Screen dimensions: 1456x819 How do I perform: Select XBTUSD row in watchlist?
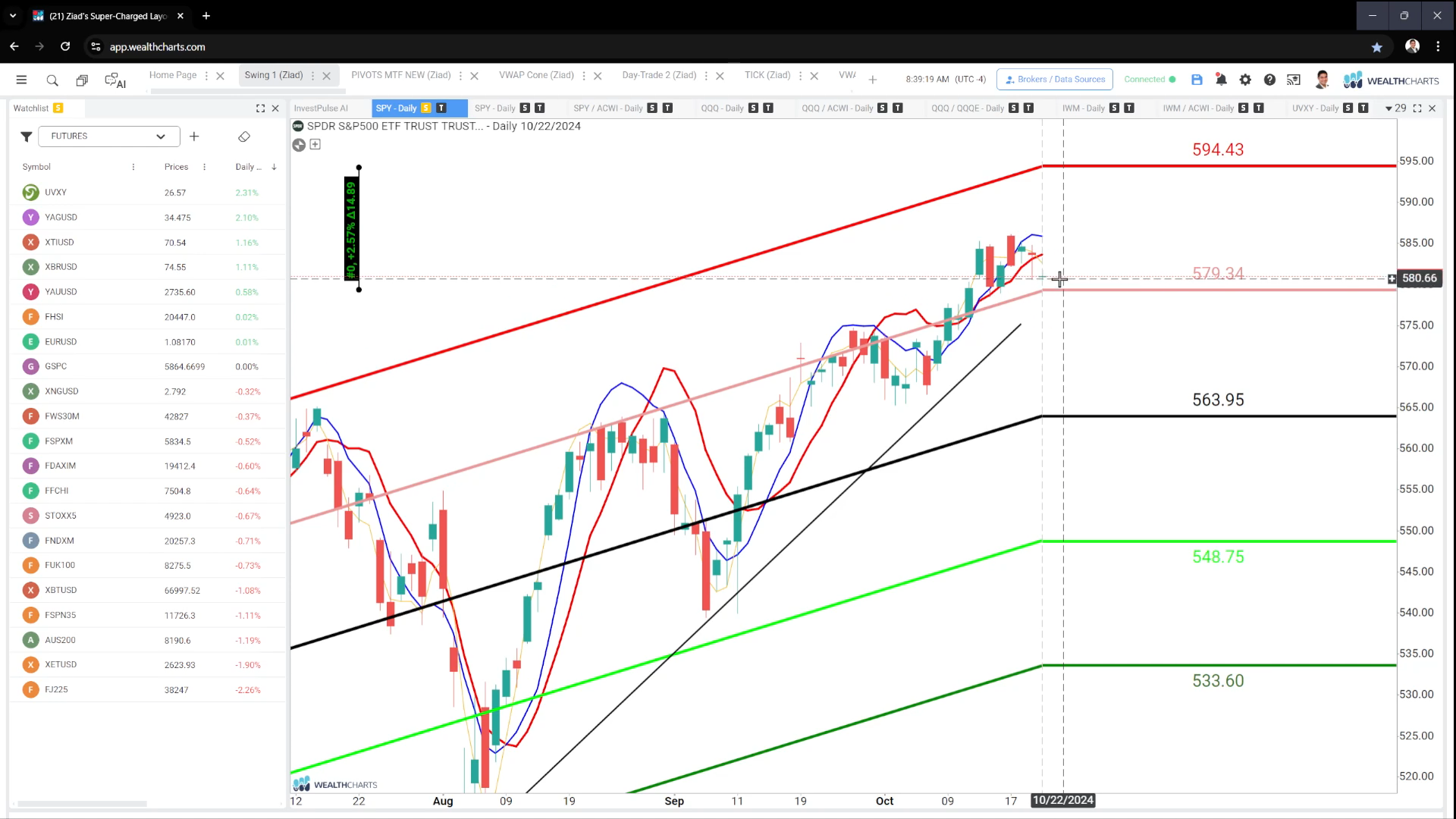(x=148, y=590)
